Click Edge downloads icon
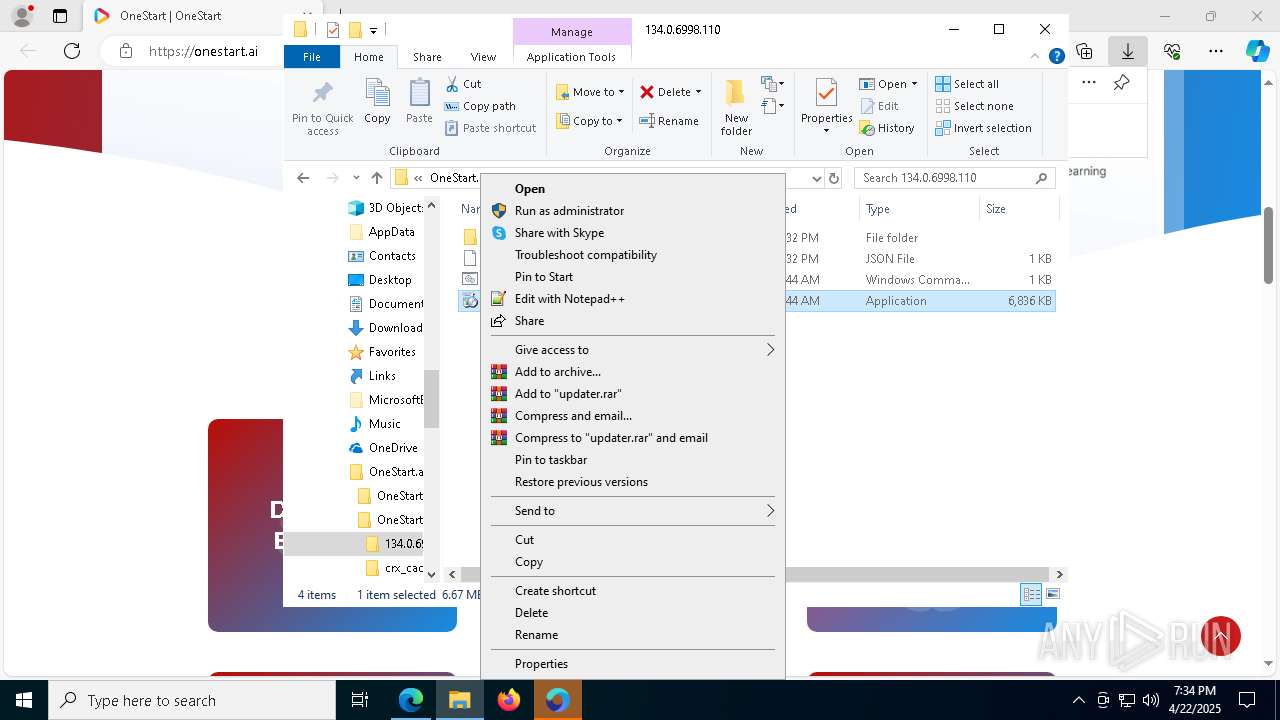1280x720 pixels. coord(1128,51)
